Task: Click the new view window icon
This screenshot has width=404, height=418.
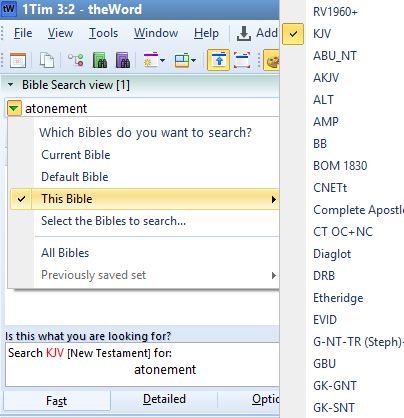Action: tap(151, 60)
